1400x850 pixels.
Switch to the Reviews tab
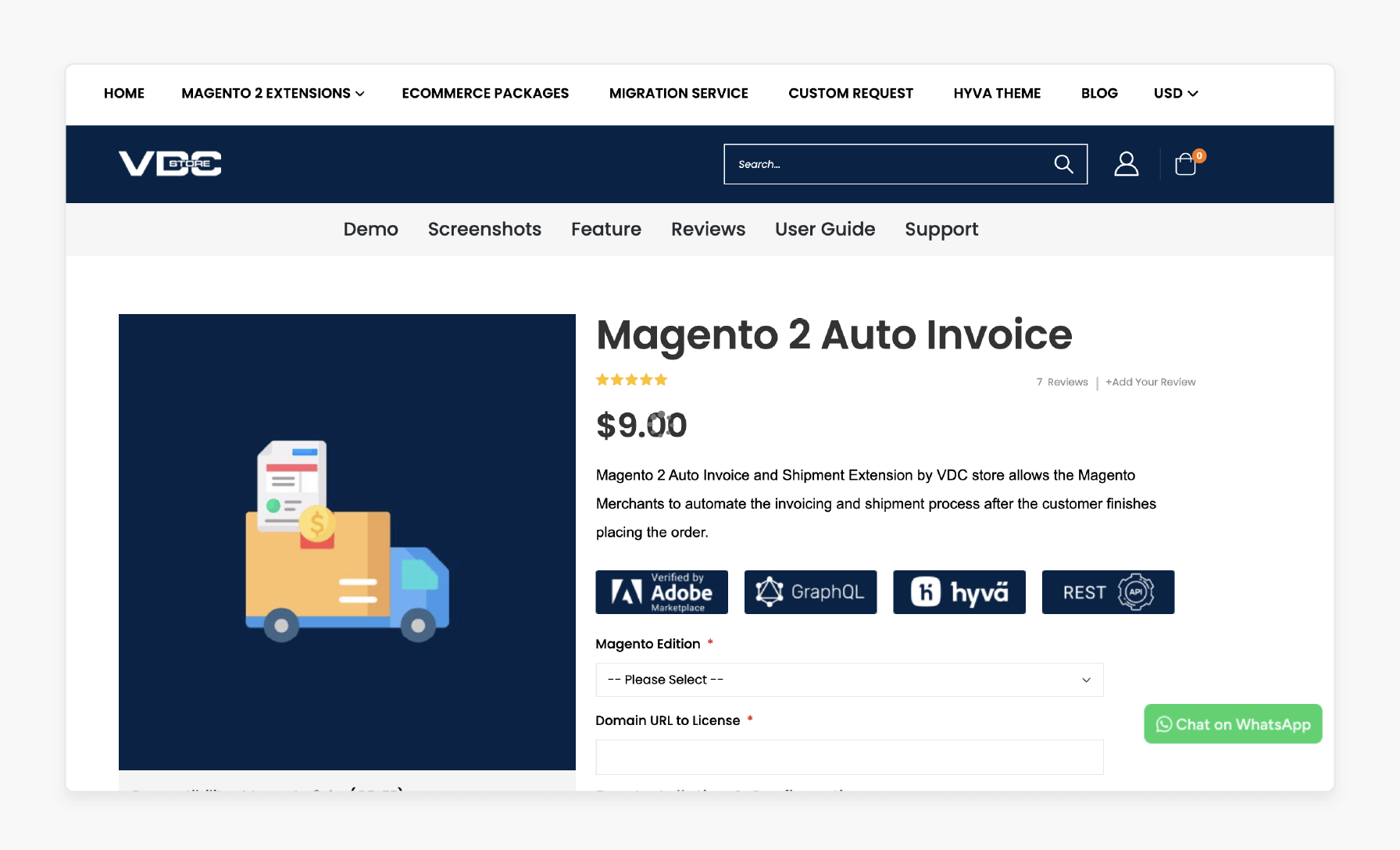(708, 229)
